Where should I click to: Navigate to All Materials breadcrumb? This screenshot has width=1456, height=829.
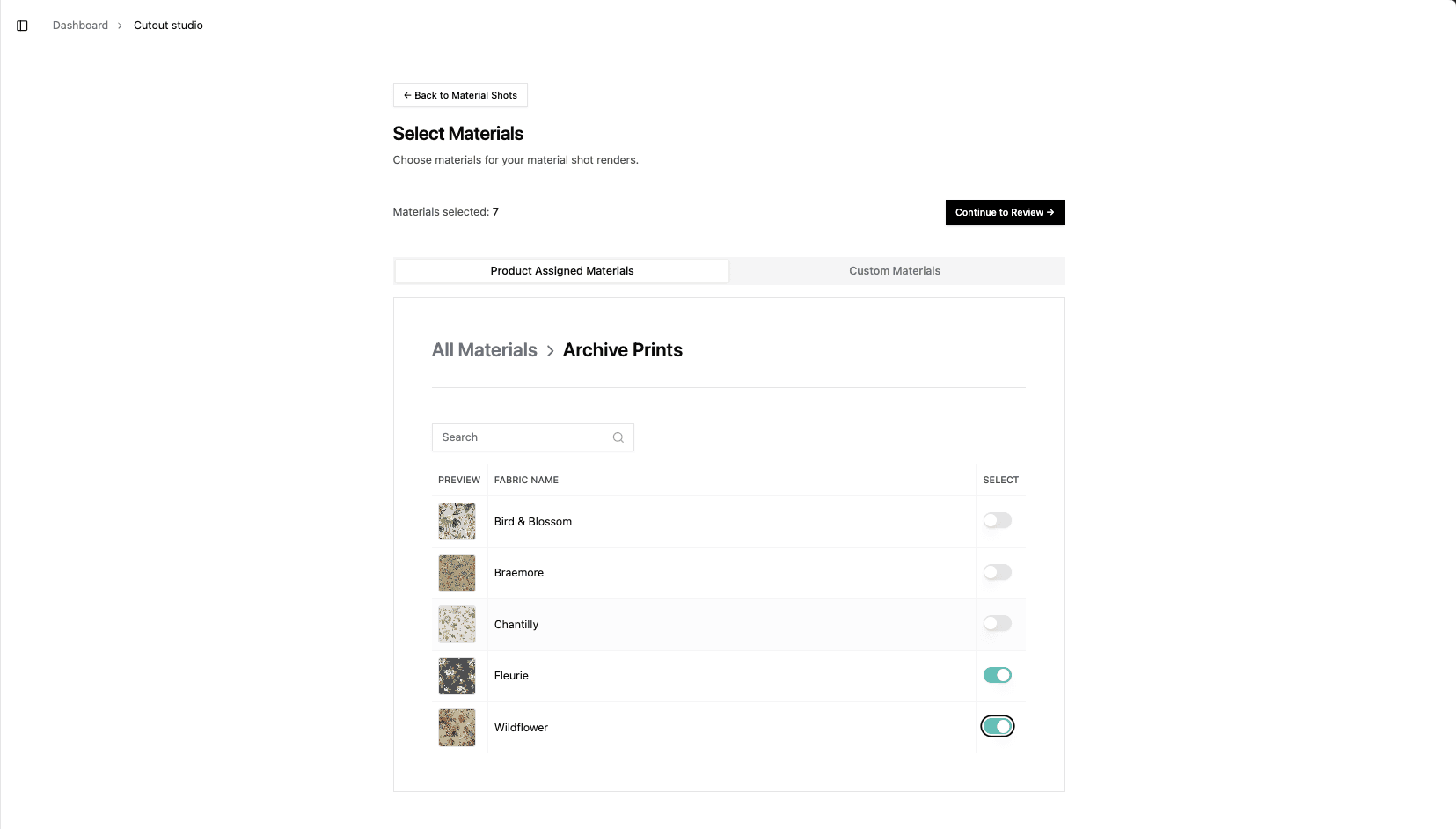tap(484, 349)
